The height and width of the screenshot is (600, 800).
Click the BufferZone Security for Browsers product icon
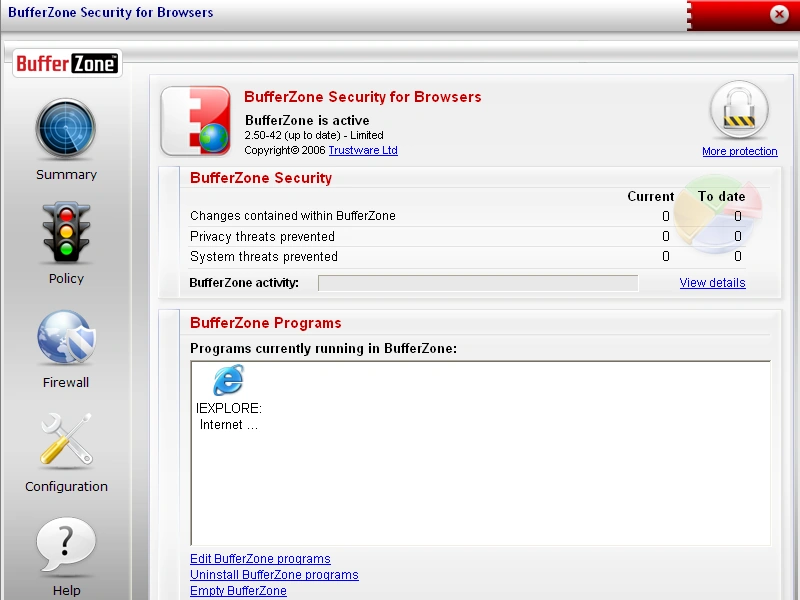click(x=196, y=121)
